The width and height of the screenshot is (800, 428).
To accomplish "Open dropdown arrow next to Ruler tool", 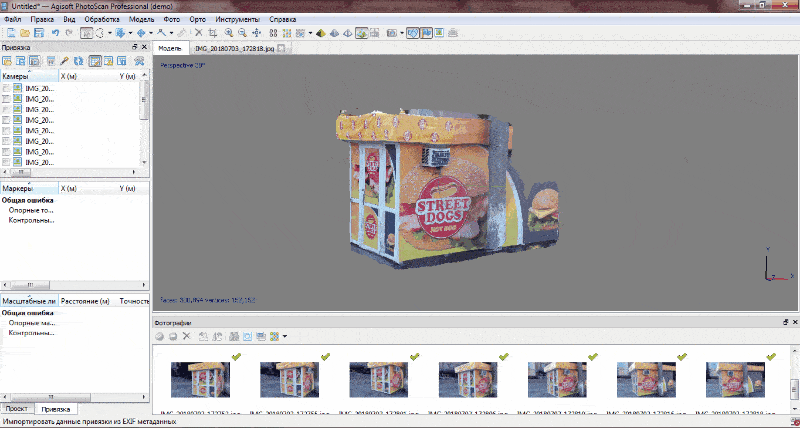I will coord(171,33).
